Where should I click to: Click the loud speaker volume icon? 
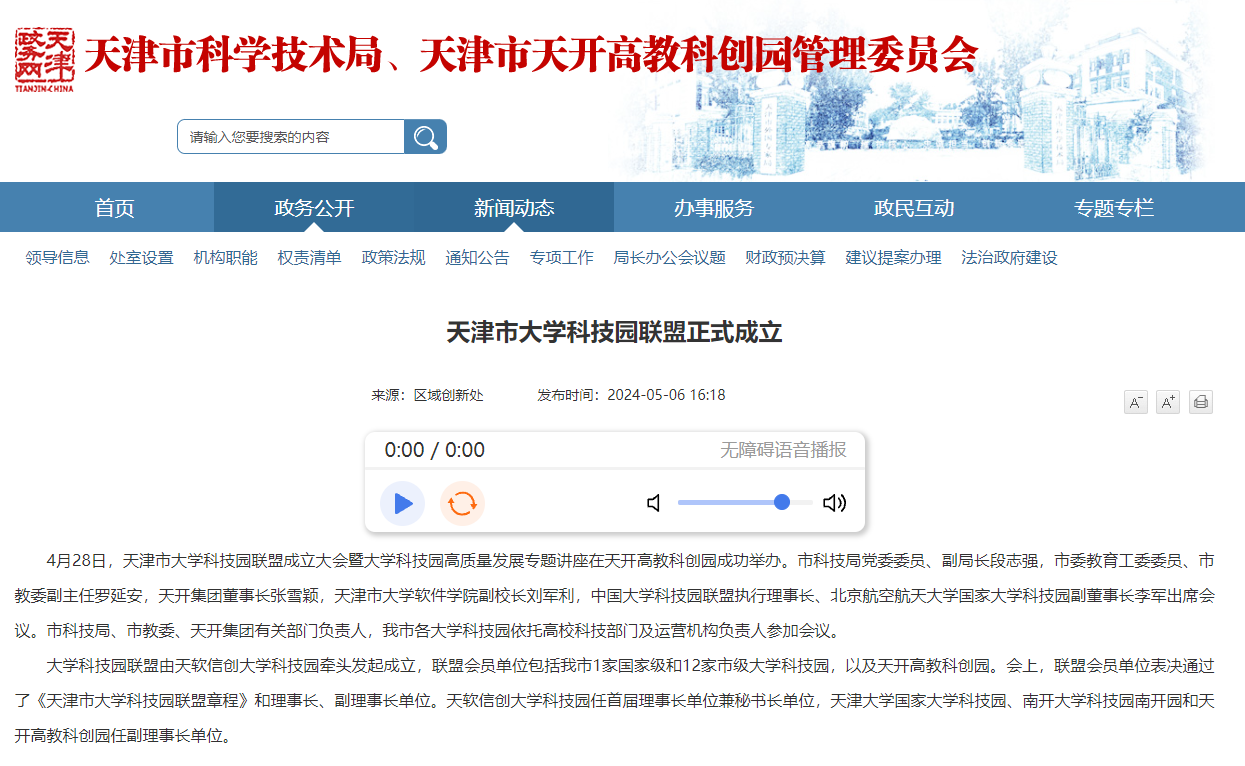point(834,503)
